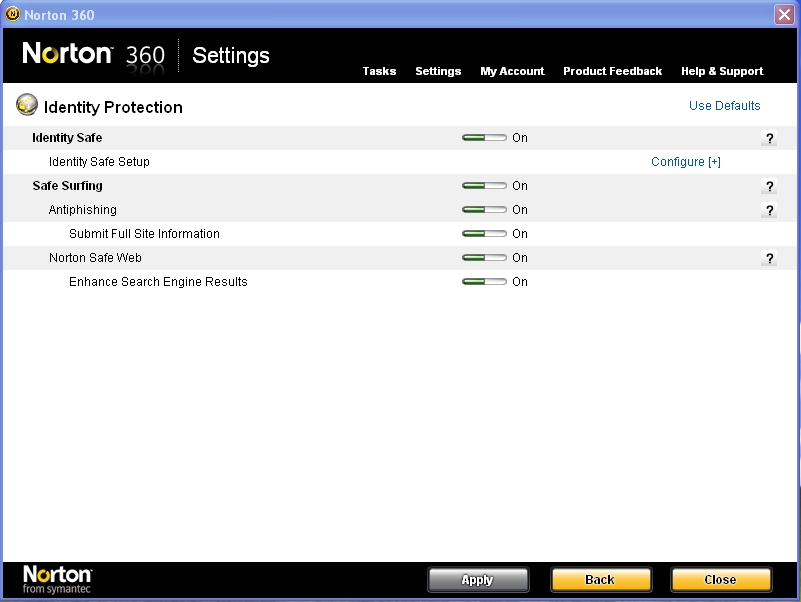Click the Safe Surfing heading text

pyautogui.click(x=67, y=186)
